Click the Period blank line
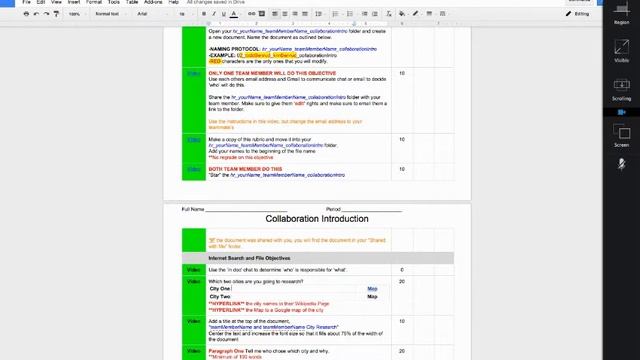Viewport: 640px width, 360px height. (x=372, y=210)
